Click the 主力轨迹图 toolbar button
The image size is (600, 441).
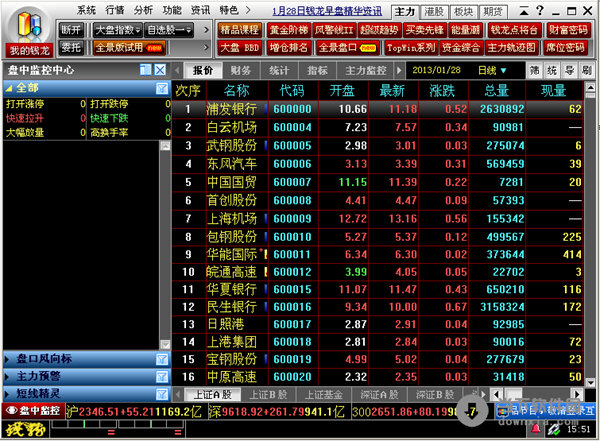(511, 48)
